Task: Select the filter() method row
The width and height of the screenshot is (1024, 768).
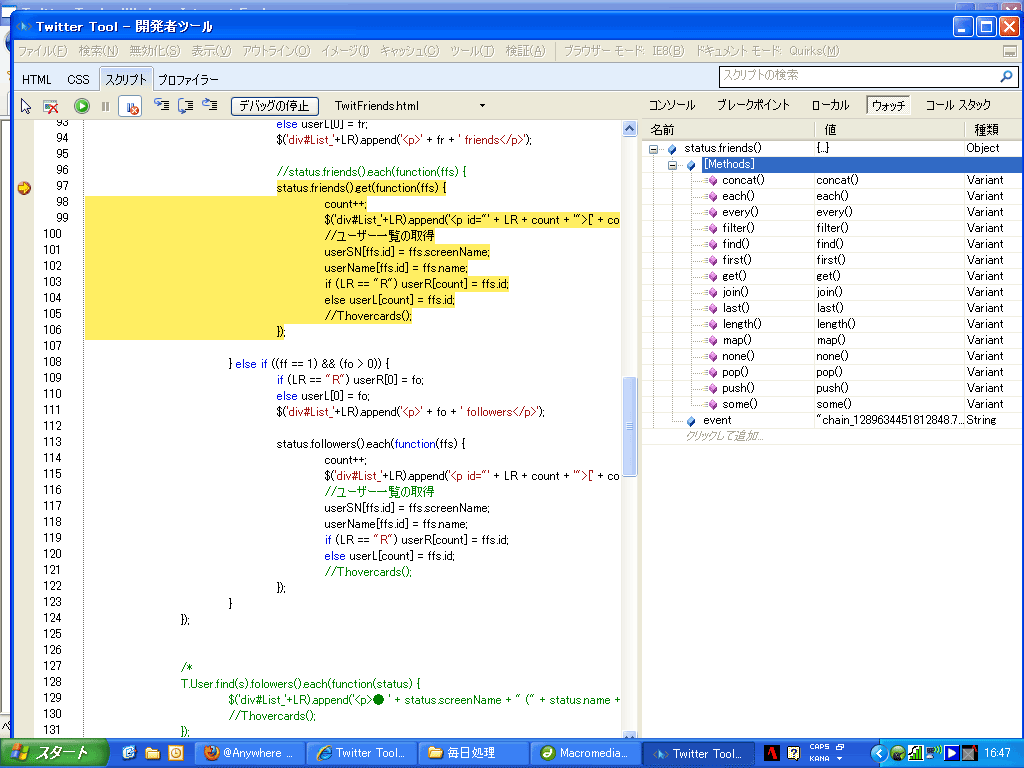Action: (832, 229)
